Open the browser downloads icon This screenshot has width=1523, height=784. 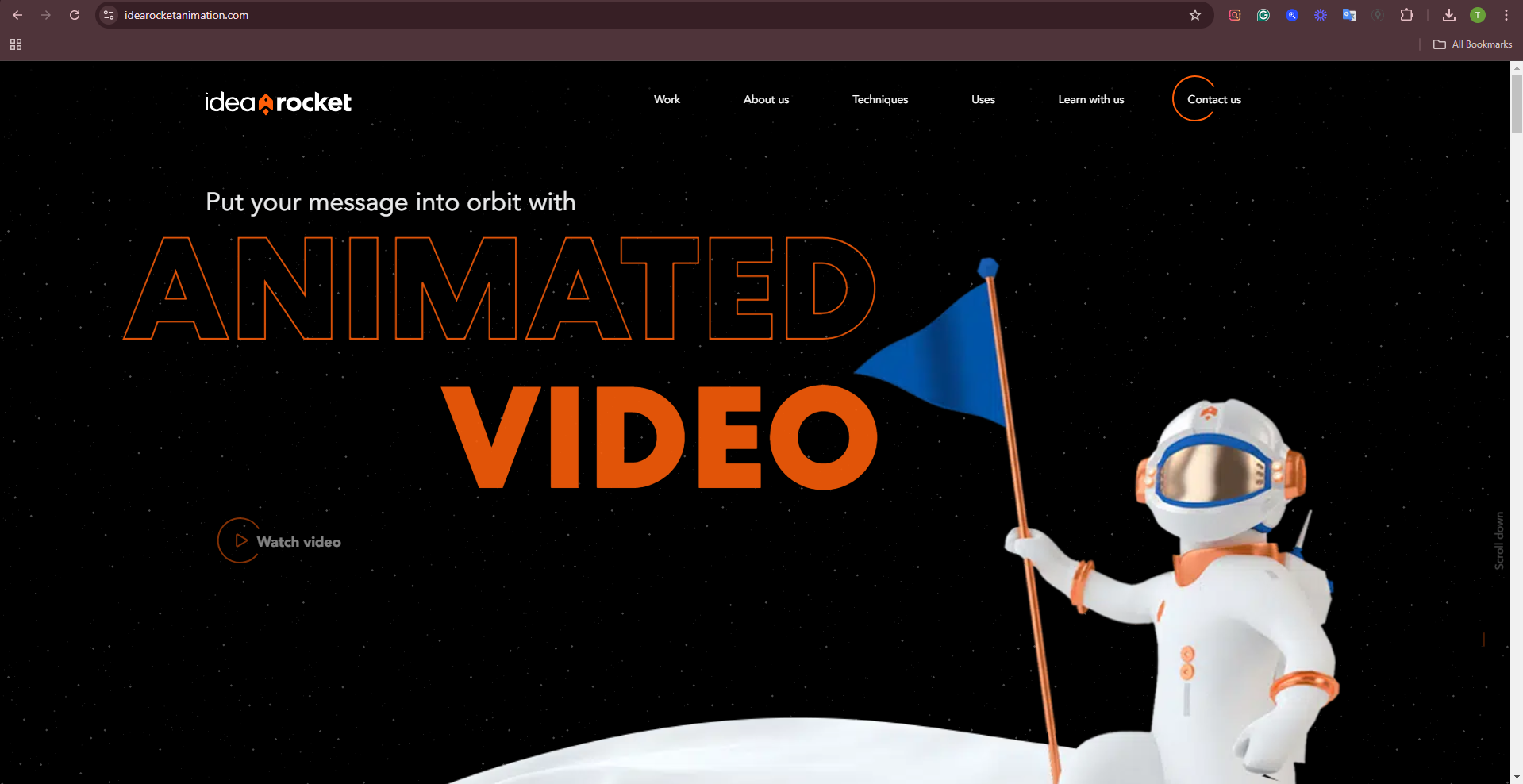1449,15
